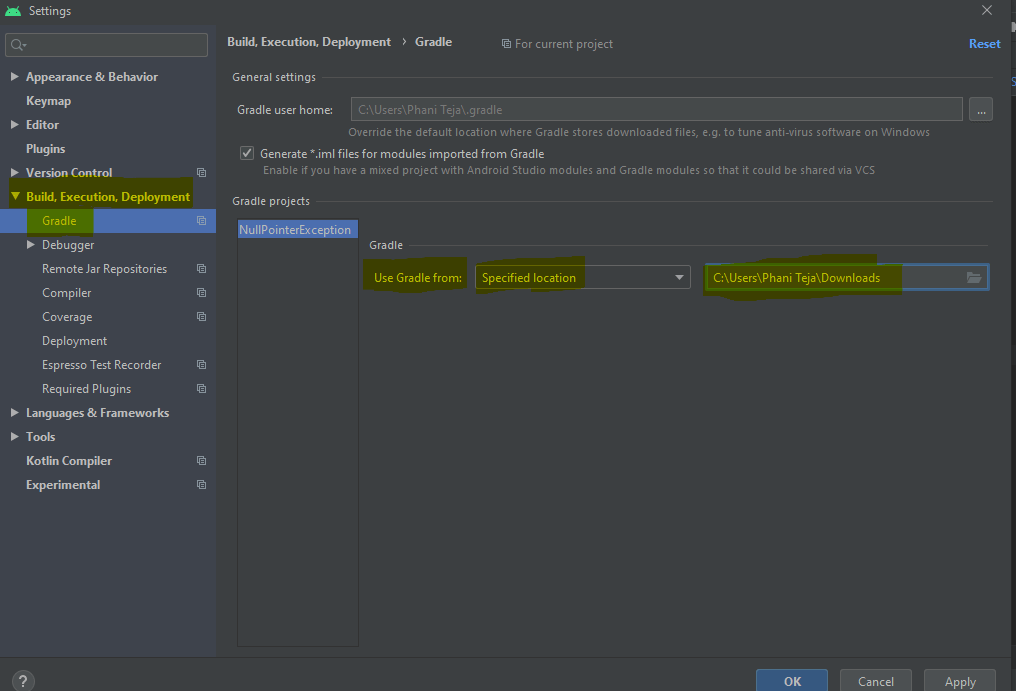Click the For current project copy icon
Image resolution: width=1016 pixels, height=691 pixels.
coord(506,43)
